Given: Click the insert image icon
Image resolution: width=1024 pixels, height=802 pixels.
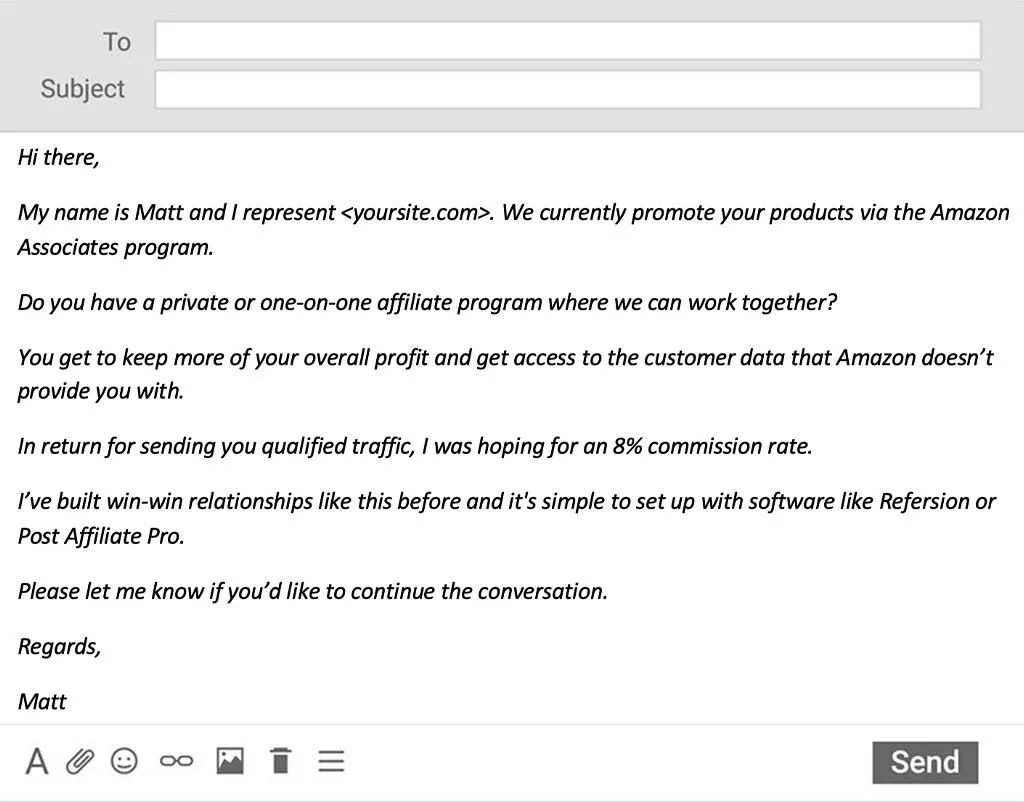Looking at the screenshot, I should tap(230, 761).
